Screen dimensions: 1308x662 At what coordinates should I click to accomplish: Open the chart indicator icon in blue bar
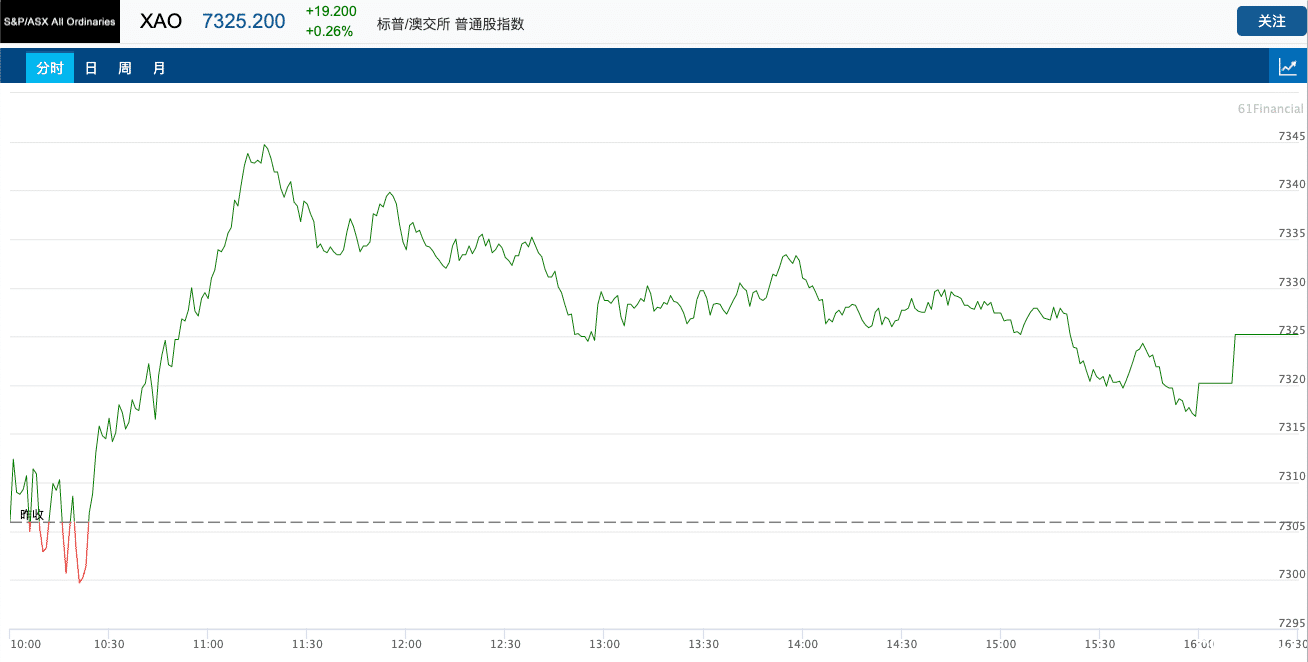coord(1288,67)
